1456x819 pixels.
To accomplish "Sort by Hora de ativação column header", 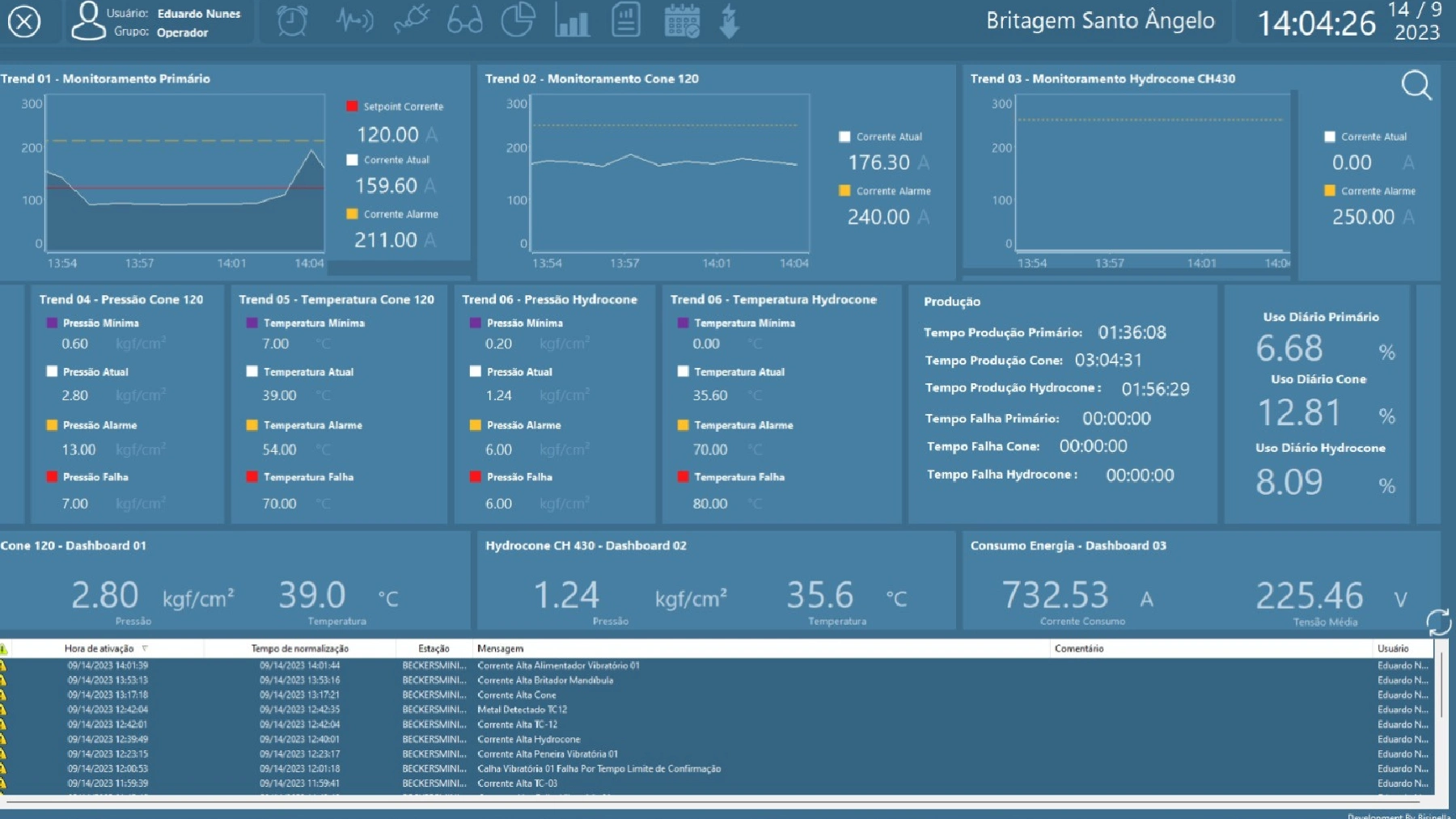I will (106, 648).
